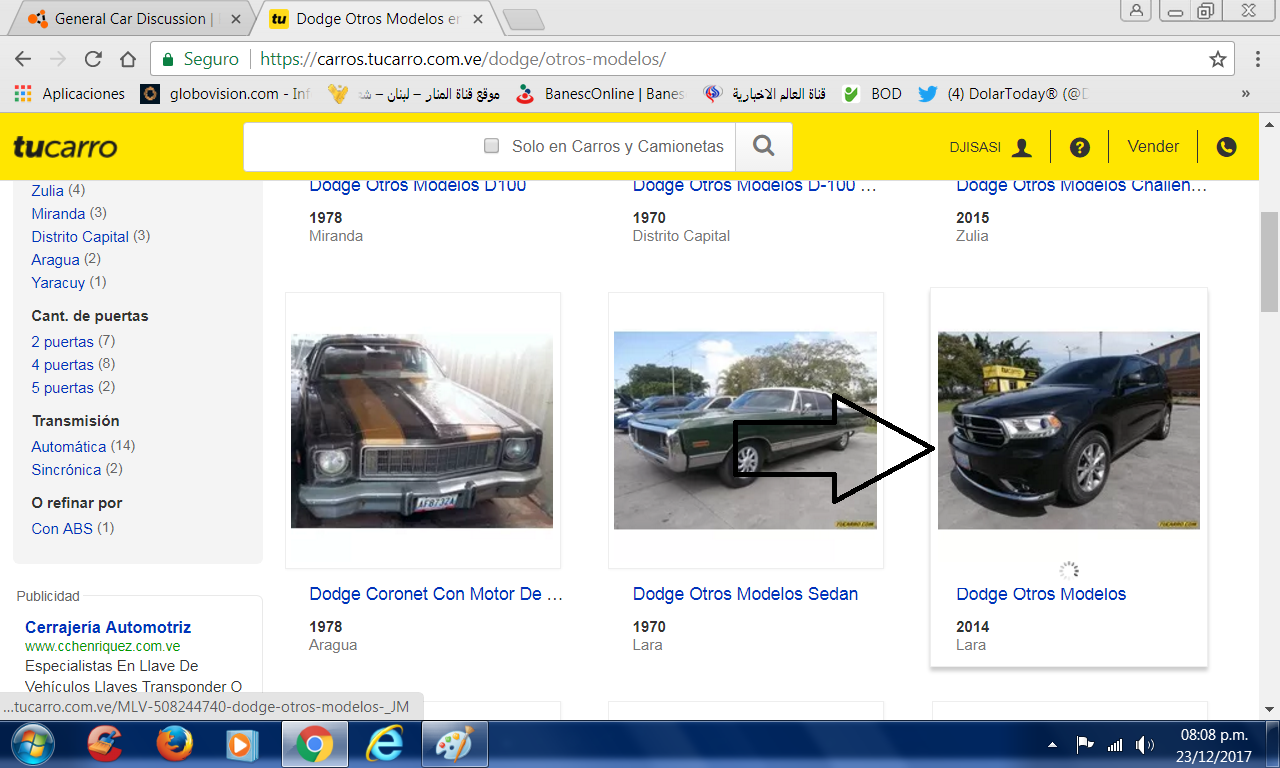Screen dimensions: 1280x768
Task: Filter by 5 puertas
Action: click(62, 387)
